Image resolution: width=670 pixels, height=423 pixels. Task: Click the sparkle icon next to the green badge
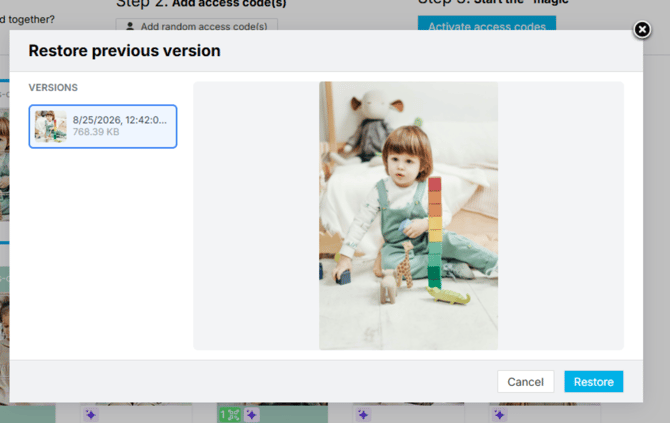(252, 414)
